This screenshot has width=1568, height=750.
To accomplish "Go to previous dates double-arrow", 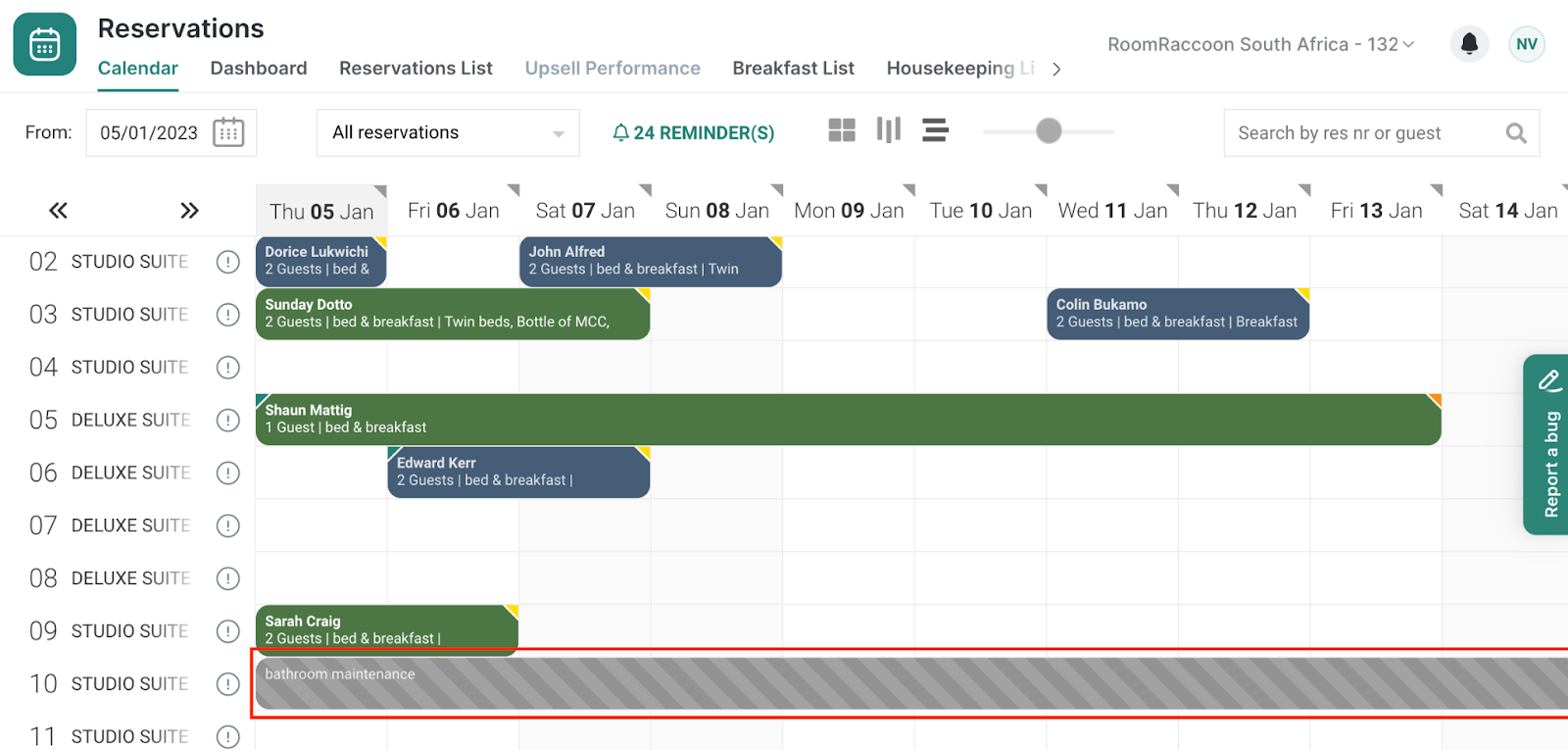I will (59, 211).
